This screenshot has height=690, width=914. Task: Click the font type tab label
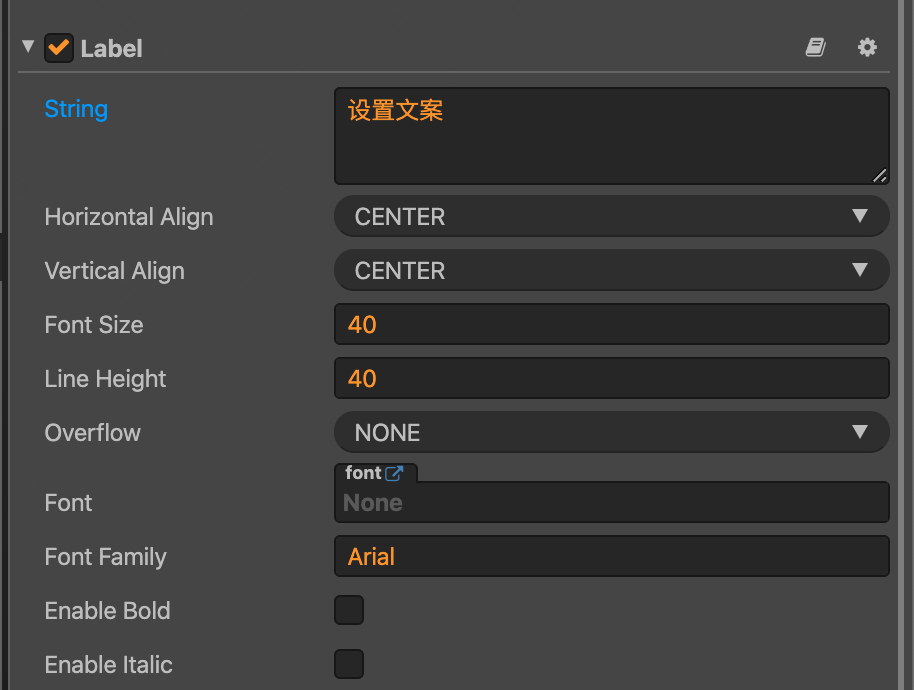coord(363,473)
